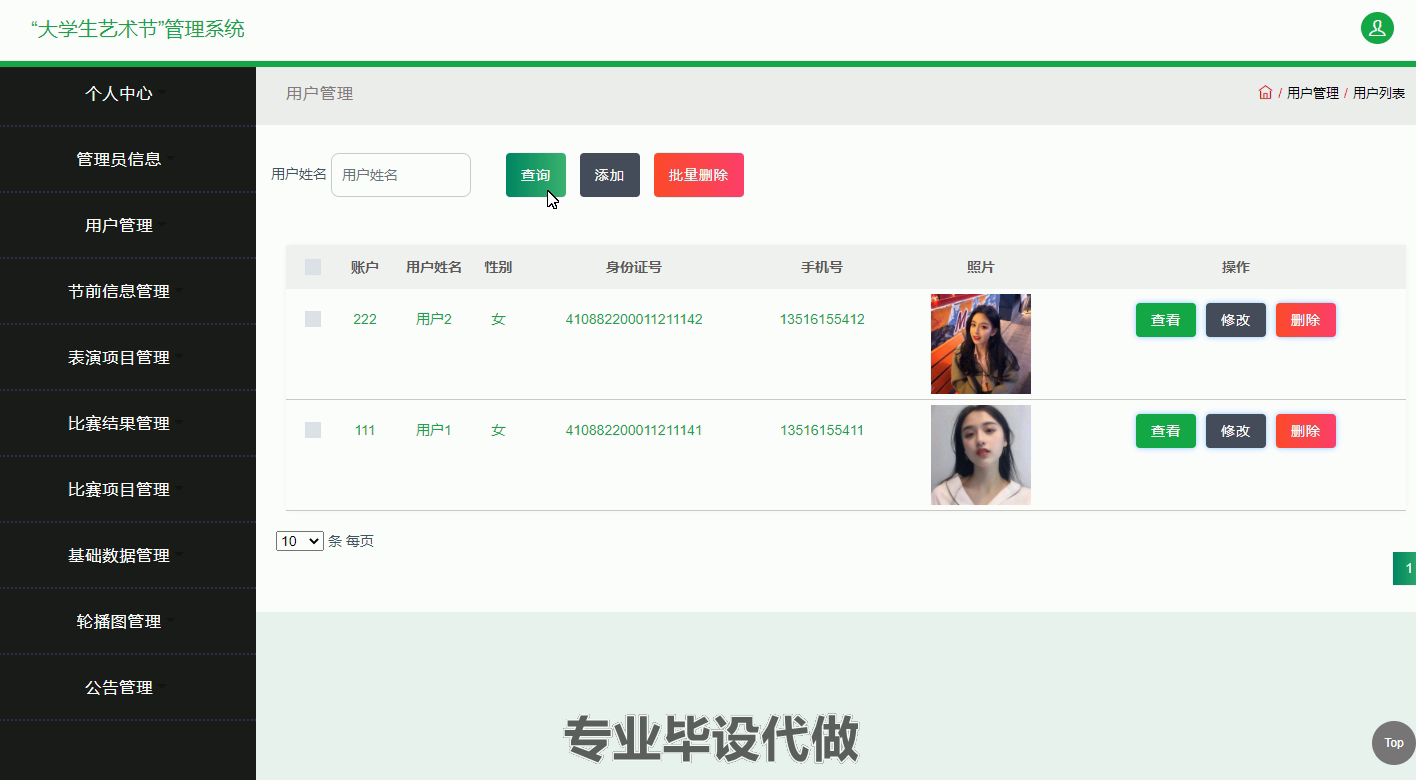Screen dimensions: 1416x780
Task: Click ID number 410882200011211142
Action: 634,319
